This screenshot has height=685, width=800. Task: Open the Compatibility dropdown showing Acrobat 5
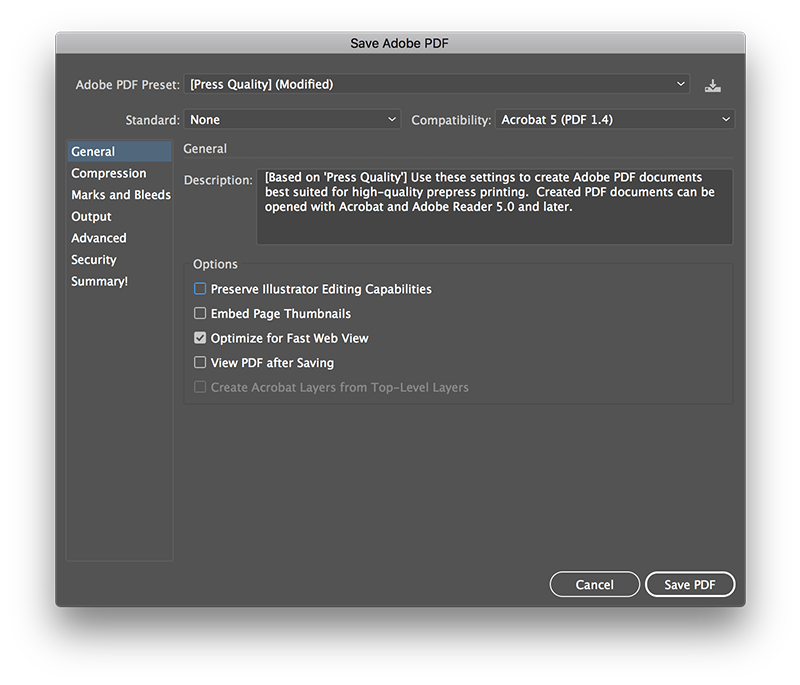[615, 119]
